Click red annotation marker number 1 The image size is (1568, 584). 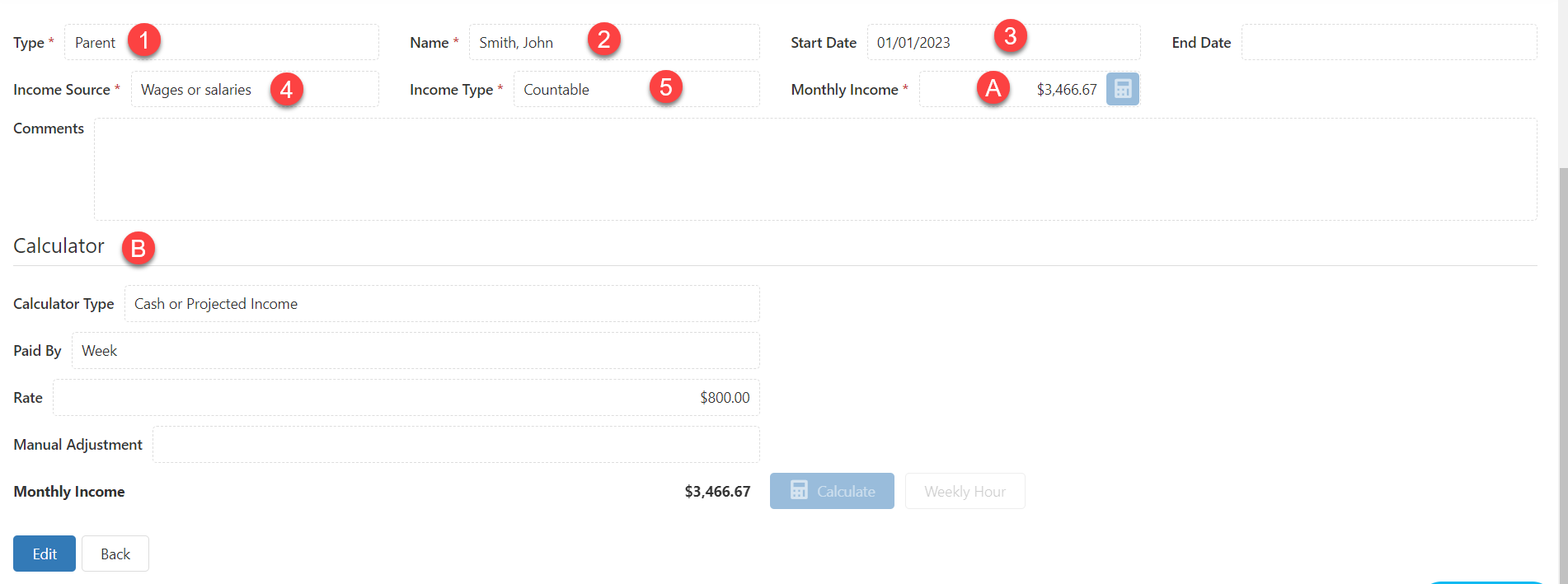[144, 40]
